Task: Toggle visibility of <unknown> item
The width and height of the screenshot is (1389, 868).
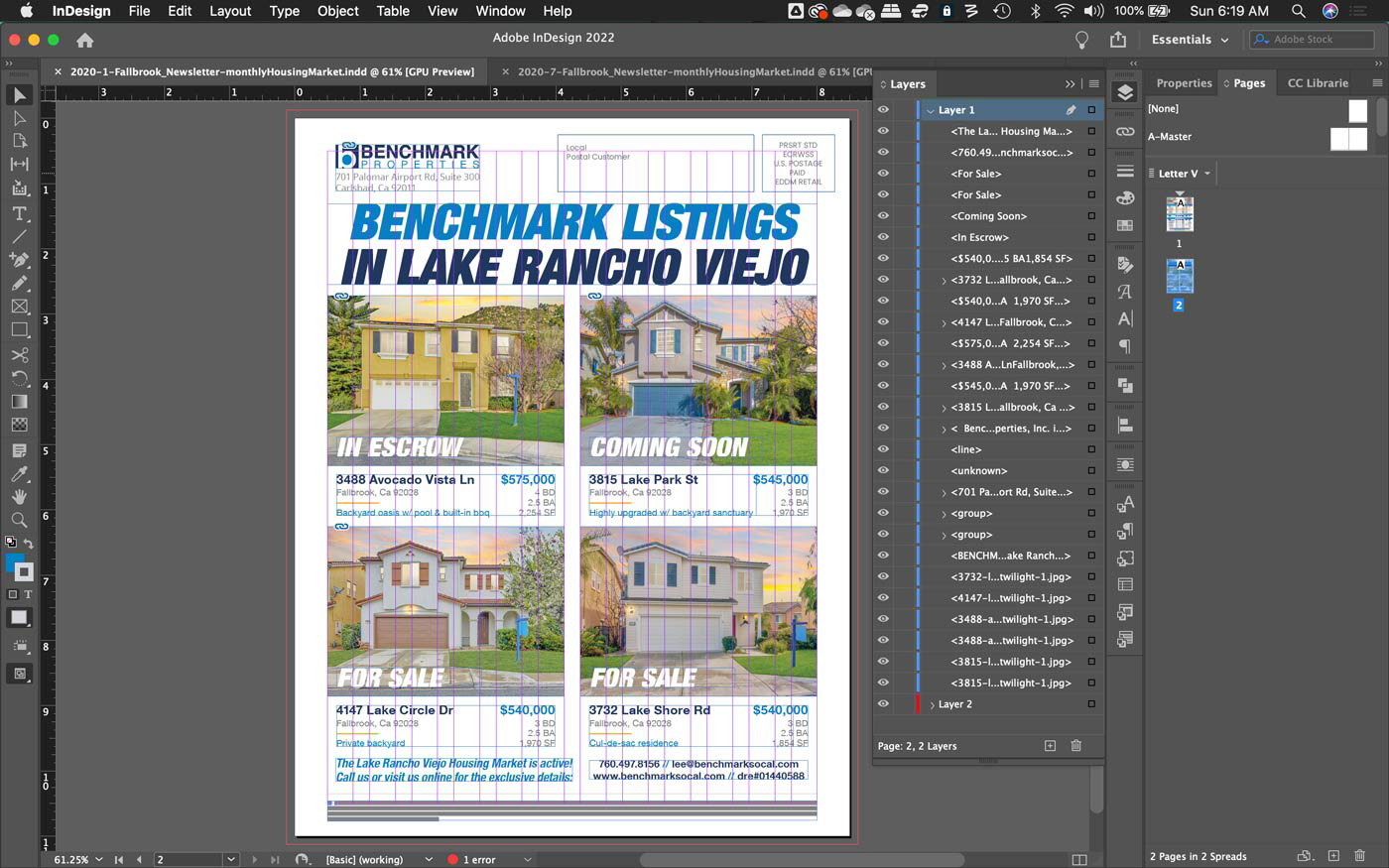Action: coord(883,470)
